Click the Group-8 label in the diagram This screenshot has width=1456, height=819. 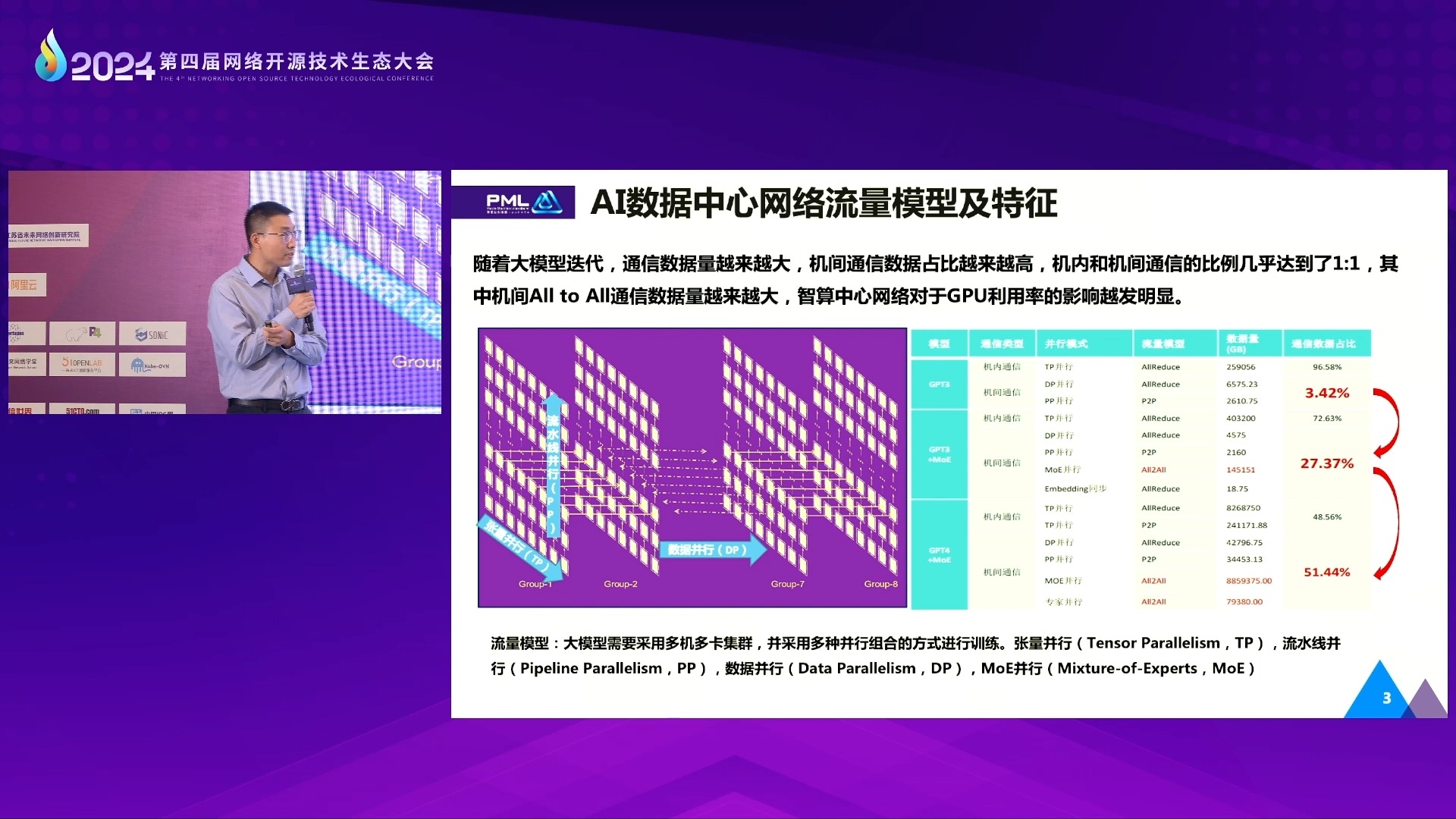point(880,584)
